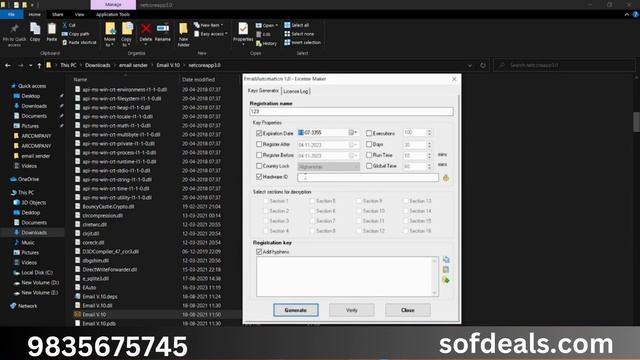Go back with Explorer back arrow

coord(8,65)
